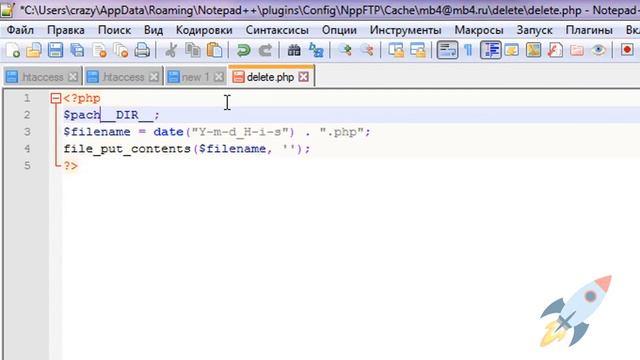The height and width of the screenshot is (360, 640).
Task: Open the Запуск menu
Action: point(534,30)
